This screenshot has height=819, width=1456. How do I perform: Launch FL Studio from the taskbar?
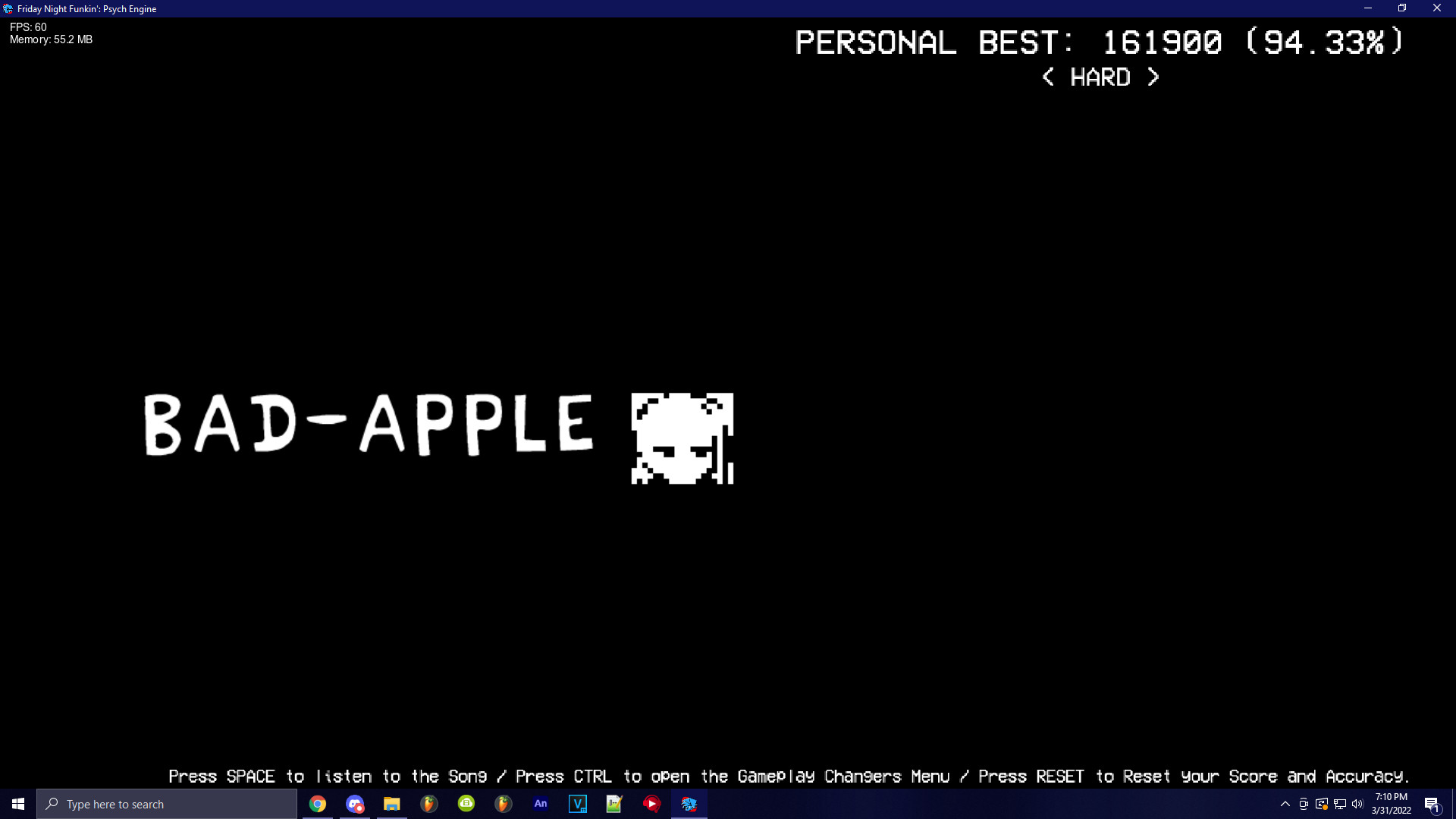[428, 804]
